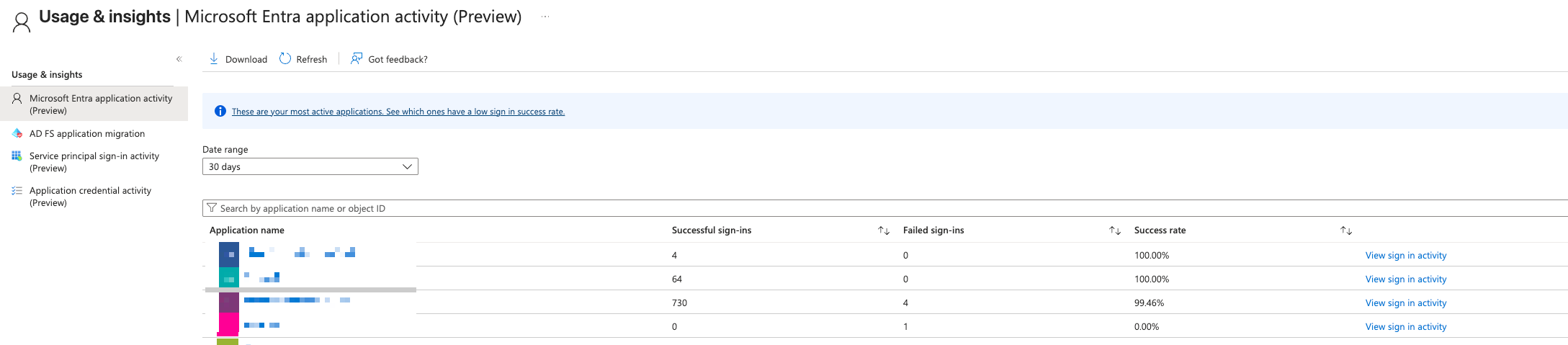Open the Date range 30 days dropdown

(310, 166)
